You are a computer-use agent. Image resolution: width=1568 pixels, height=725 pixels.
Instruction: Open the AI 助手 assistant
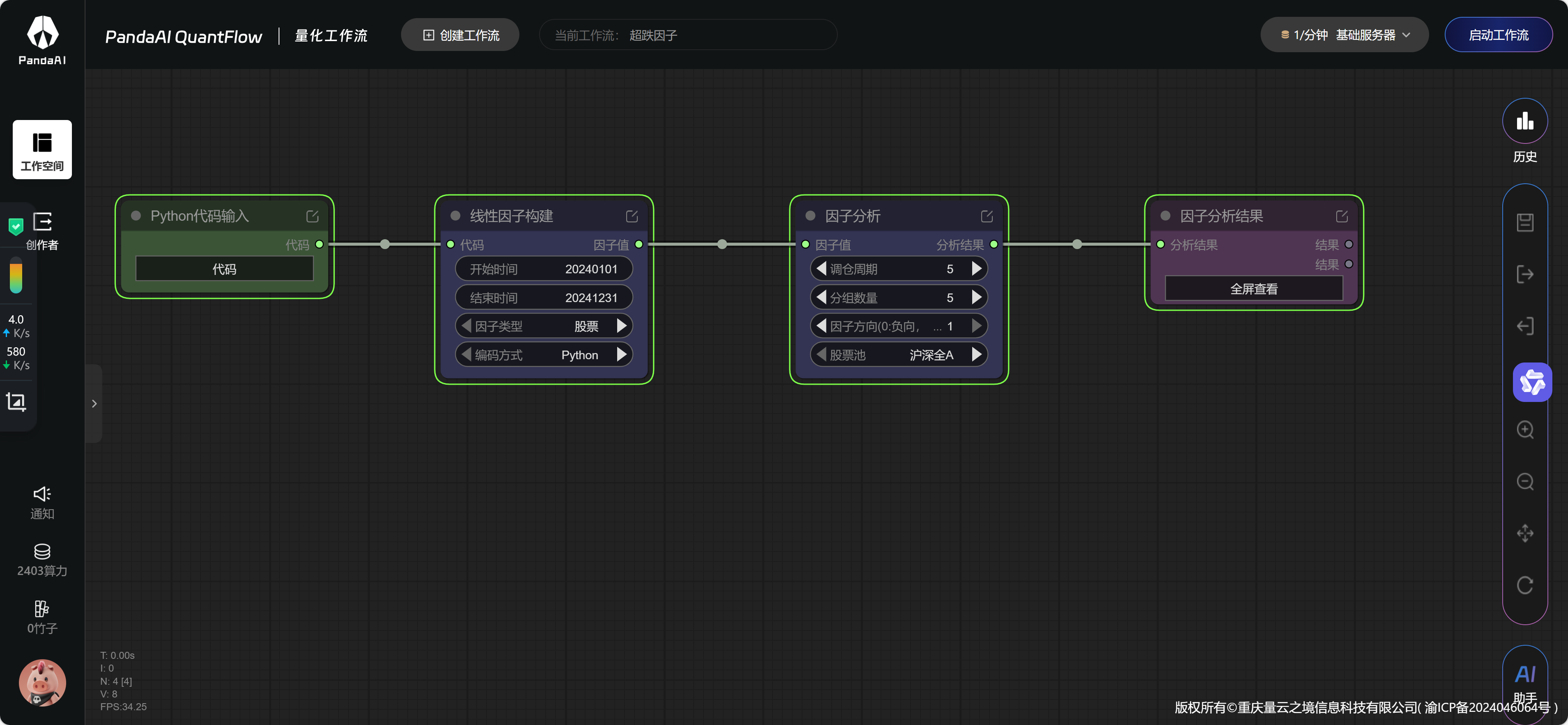[1525, 683]
